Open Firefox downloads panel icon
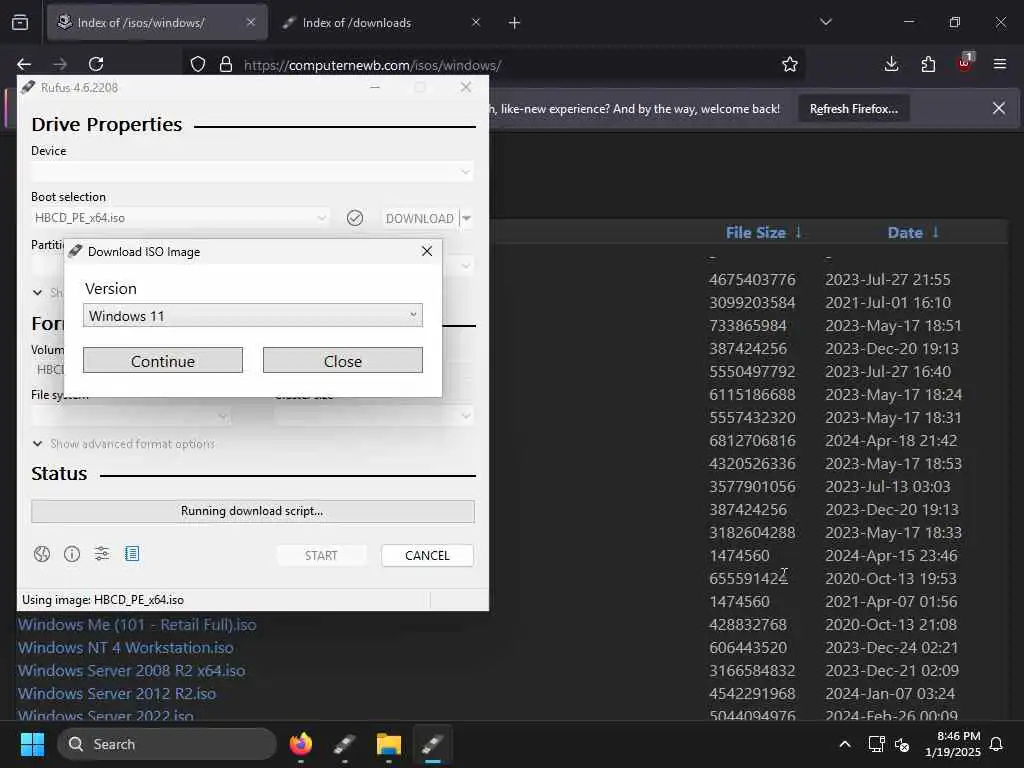This screenshot has width=1024, height=768. tap(891, 64)
